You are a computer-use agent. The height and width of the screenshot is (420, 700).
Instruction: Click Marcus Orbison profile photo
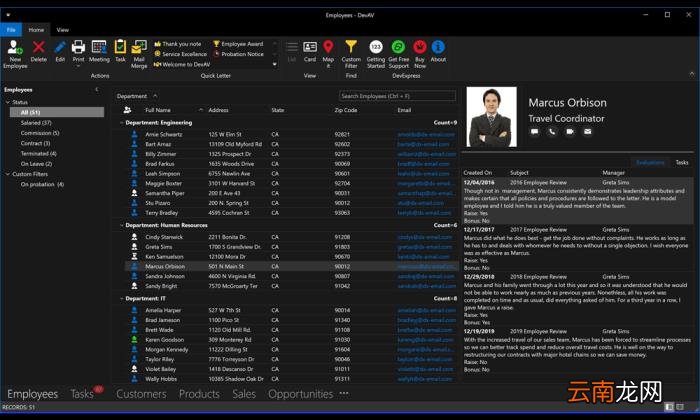click(x=492, y=117)
